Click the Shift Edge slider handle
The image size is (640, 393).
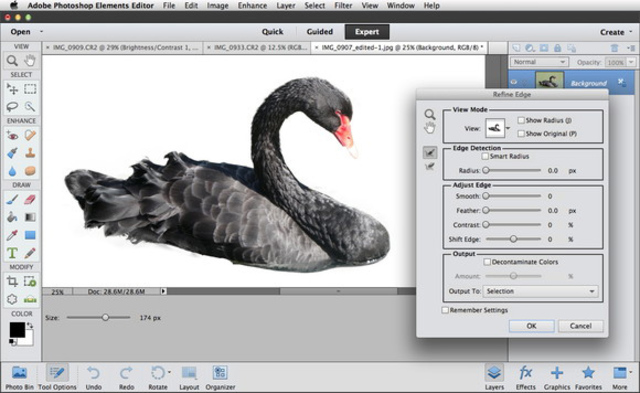(x=513, y=239)
